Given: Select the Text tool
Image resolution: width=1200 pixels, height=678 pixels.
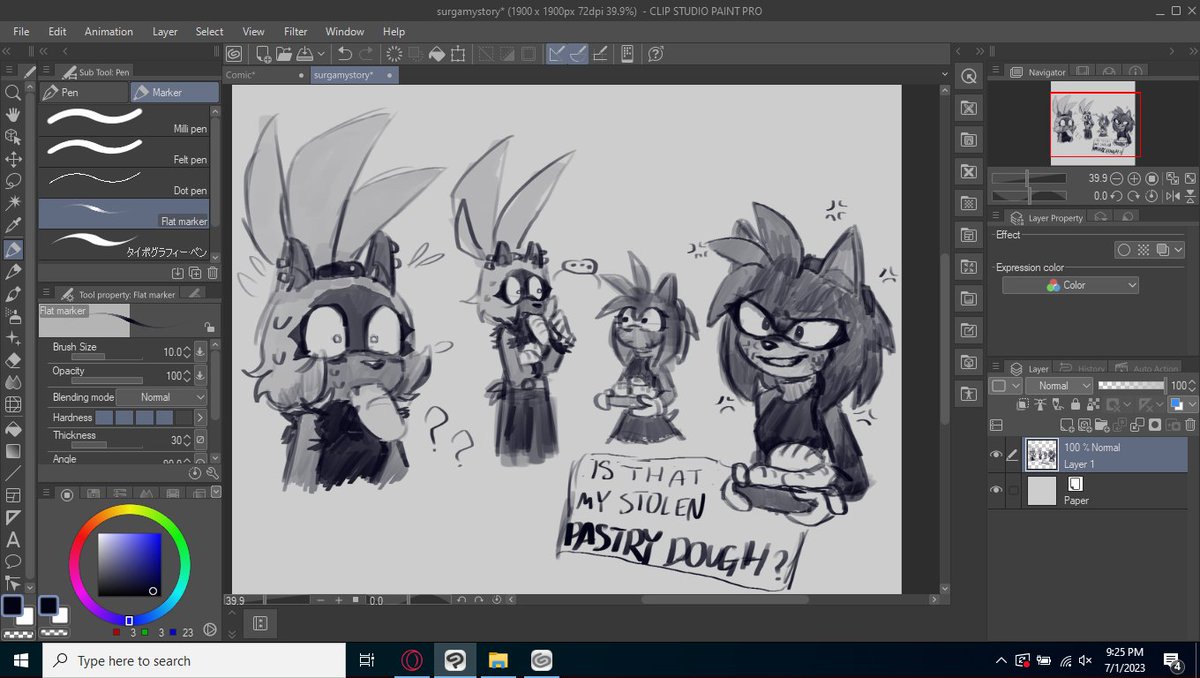Looking at the screenshot, I should [13, 539].
